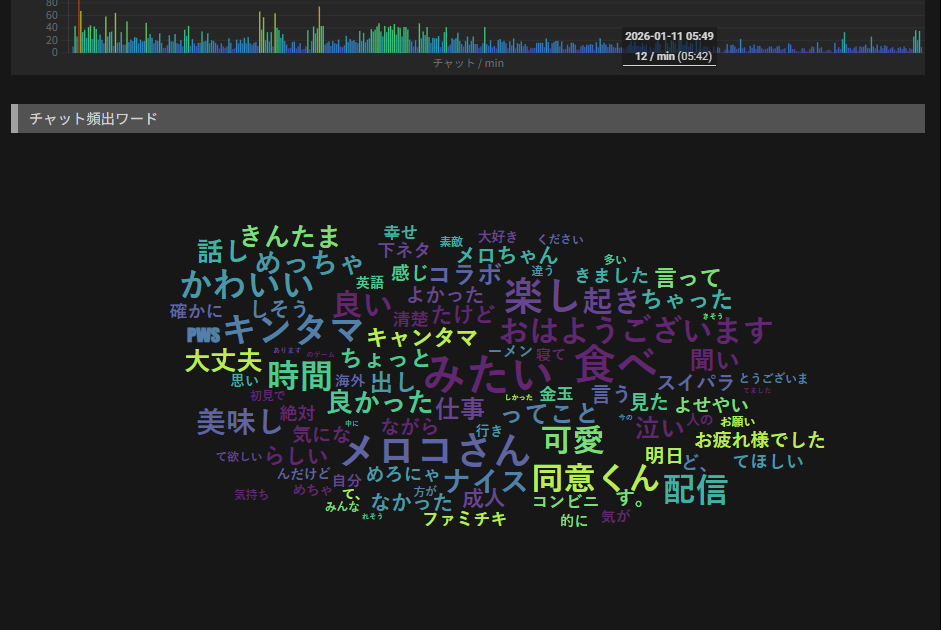
Task: Click the word よせやい in cloud
Action: pos(712,404)
